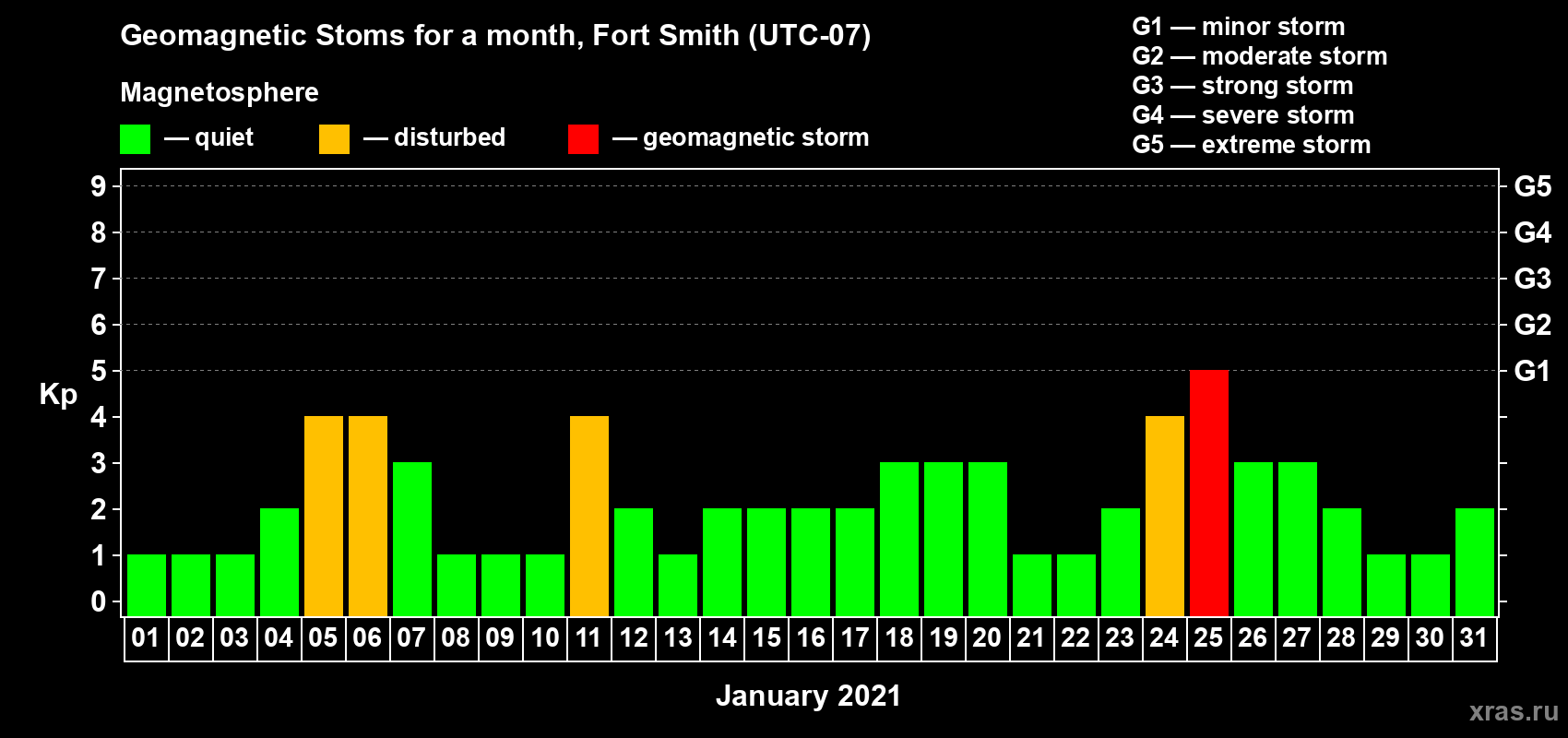Select the green bar for day 07
Viewport: 1568px width, 738px height.
point(412,539)
